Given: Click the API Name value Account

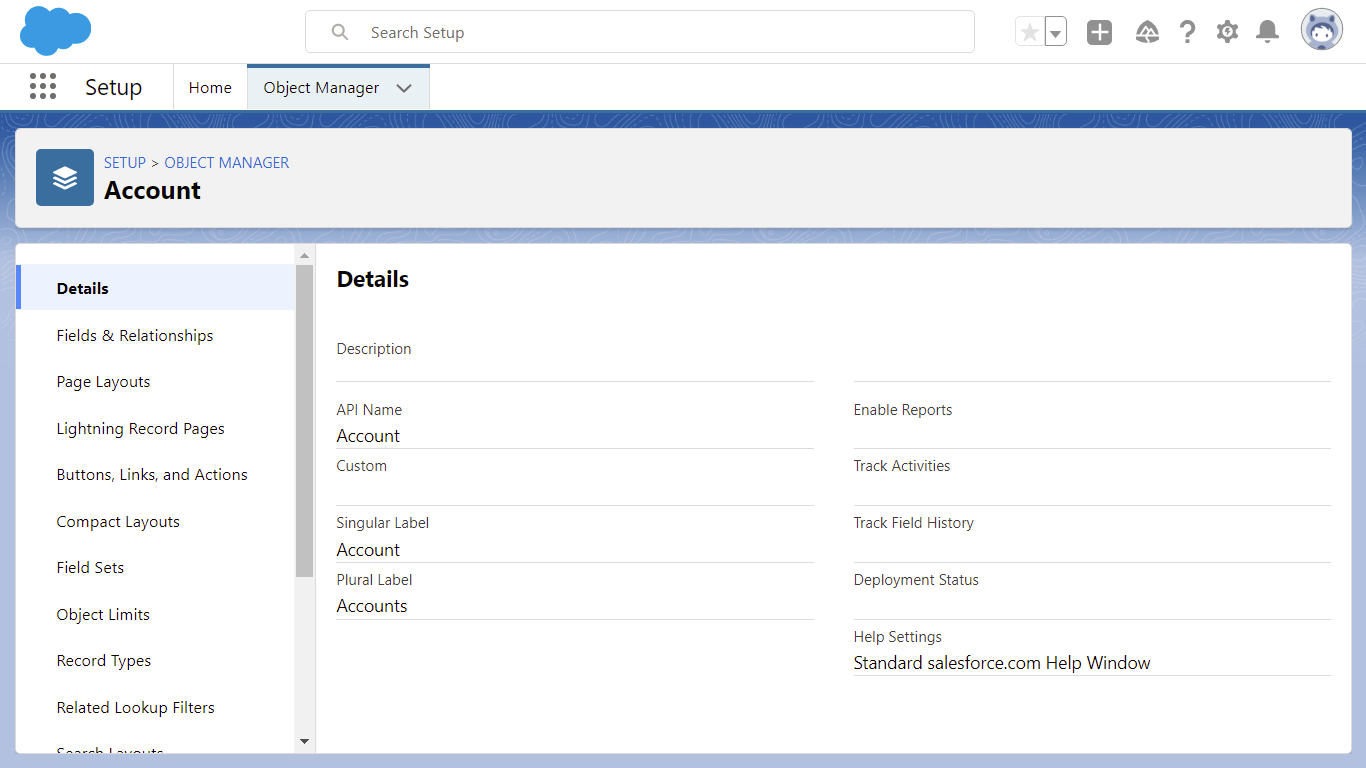Looking at the screenshot, I should (x=368, y=436).
